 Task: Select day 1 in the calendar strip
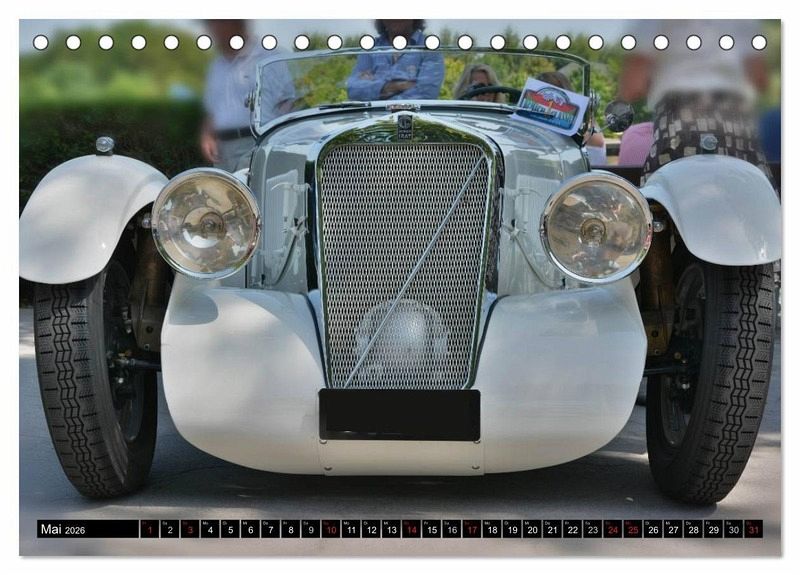149,529
